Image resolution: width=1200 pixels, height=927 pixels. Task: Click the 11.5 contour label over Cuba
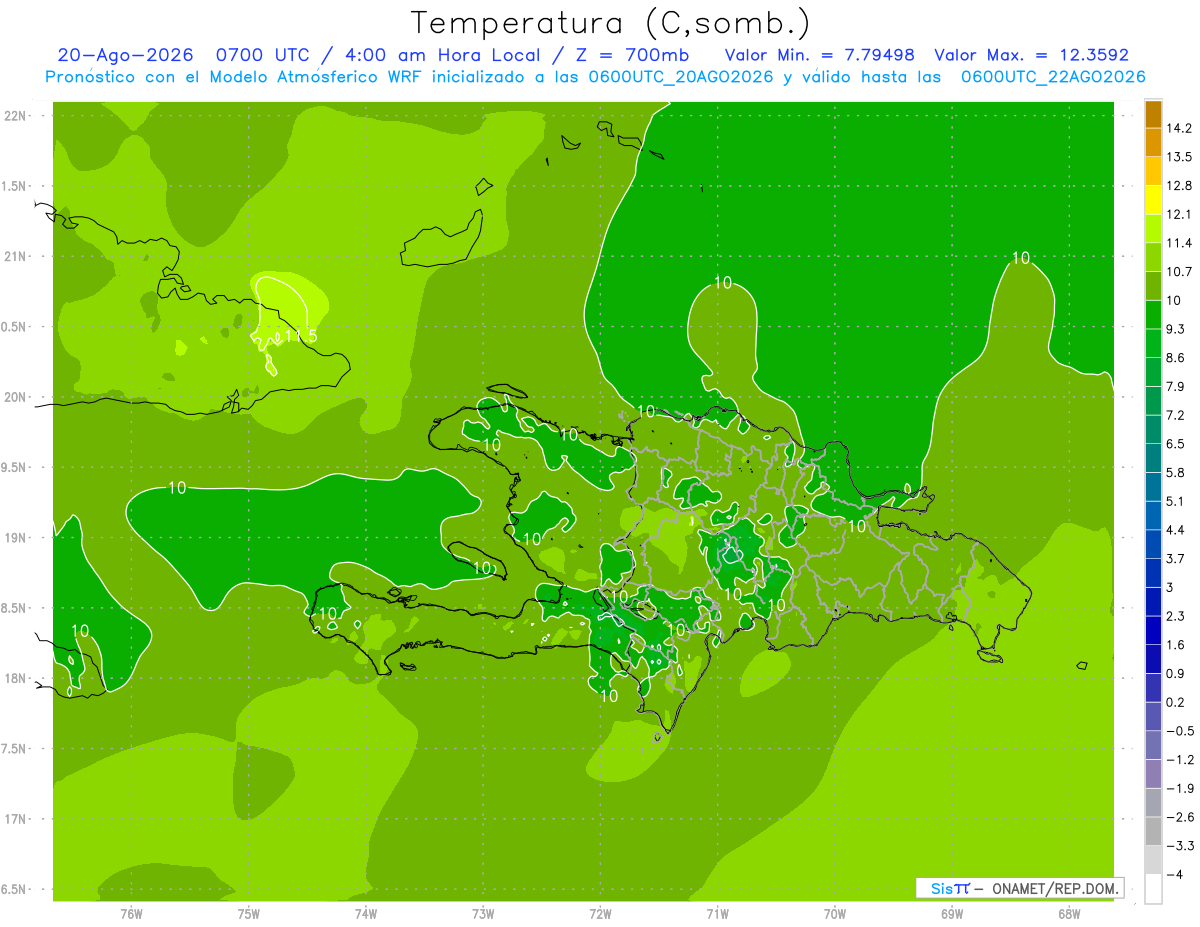click(x=301, y=337)
